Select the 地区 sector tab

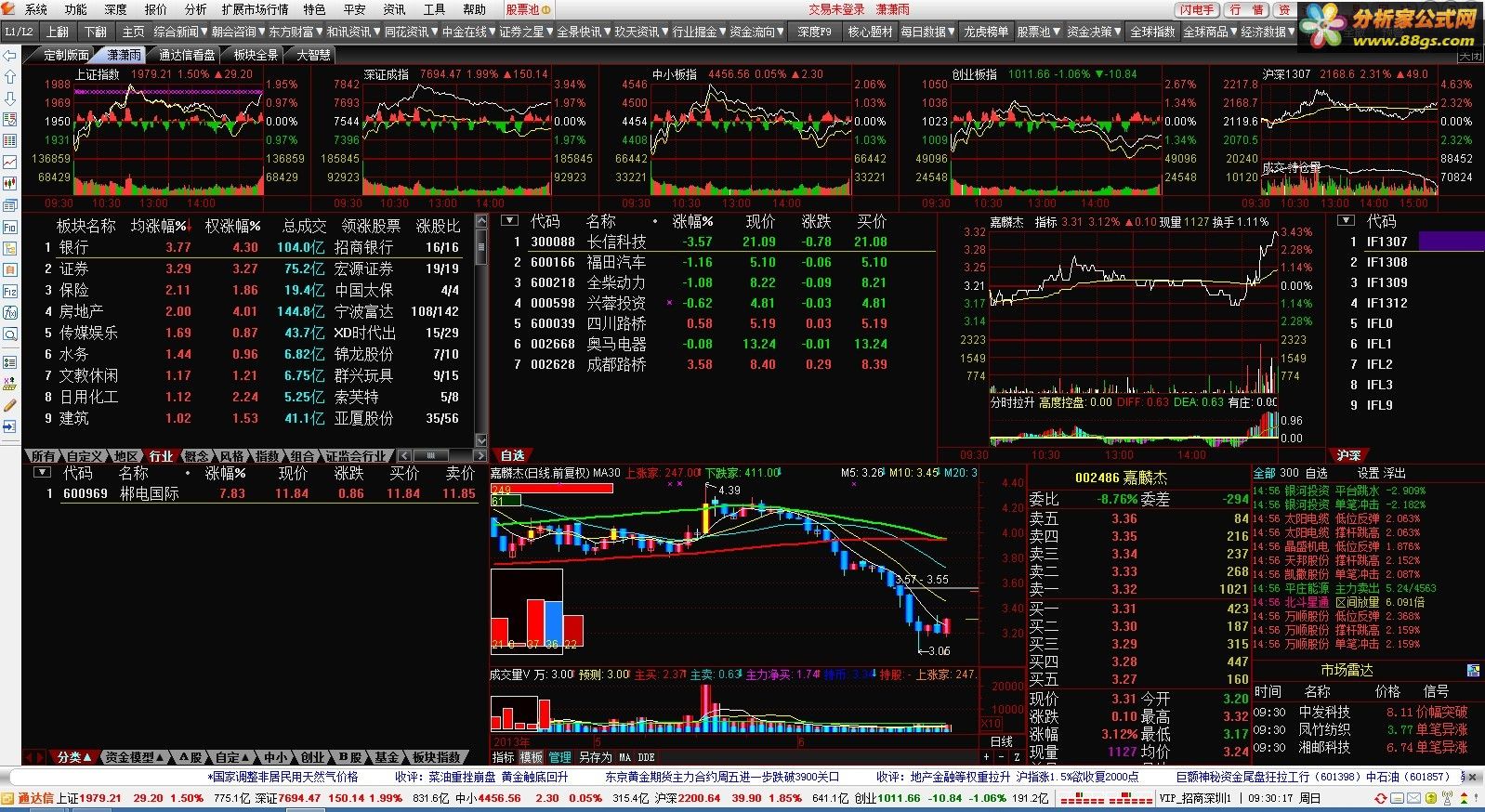(x=126, y=456)
